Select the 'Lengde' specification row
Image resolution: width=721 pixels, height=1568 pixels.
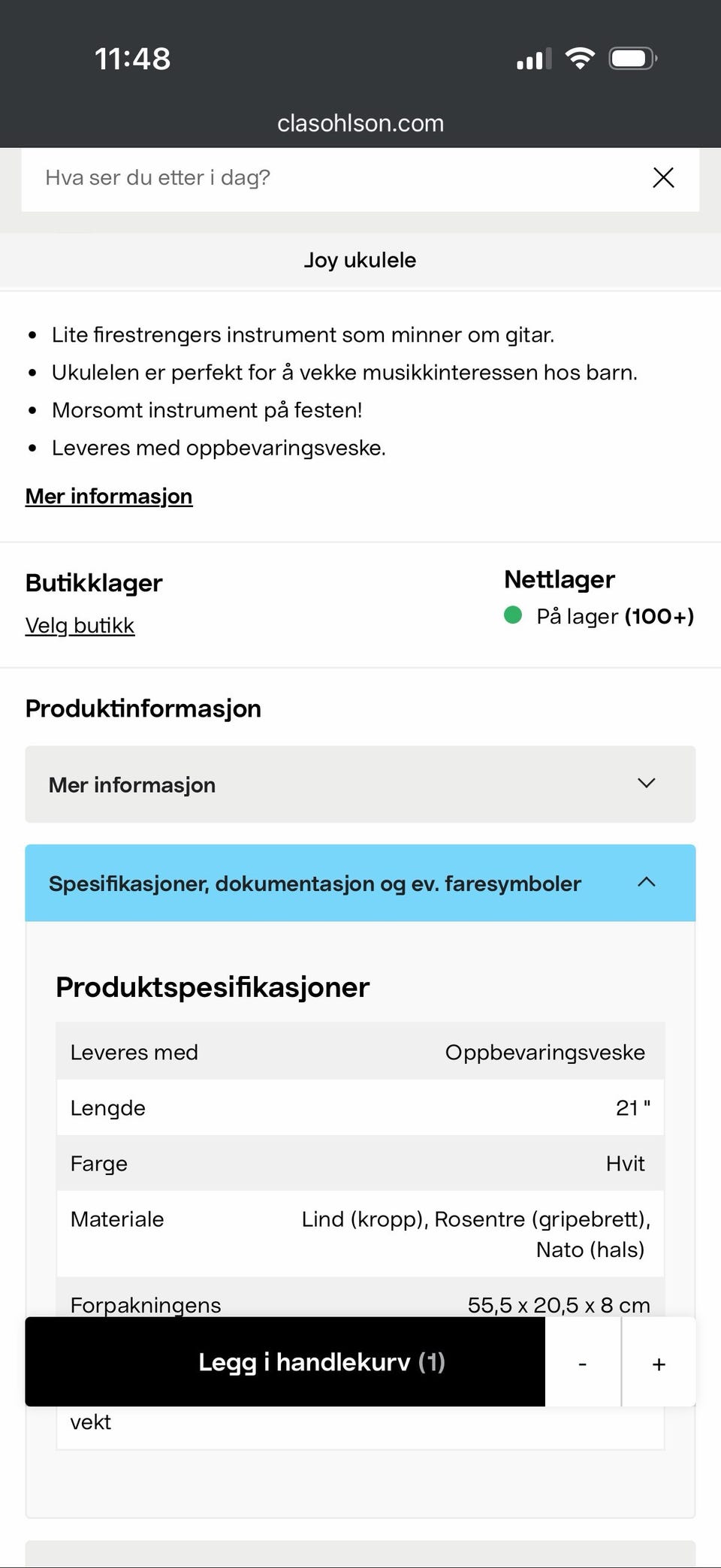click(360, 1107)
